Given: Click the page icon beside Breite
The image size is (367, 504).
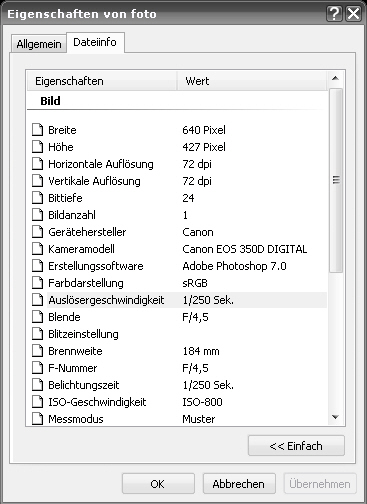Looking at the screenshot, I should [x=38, y=130].
